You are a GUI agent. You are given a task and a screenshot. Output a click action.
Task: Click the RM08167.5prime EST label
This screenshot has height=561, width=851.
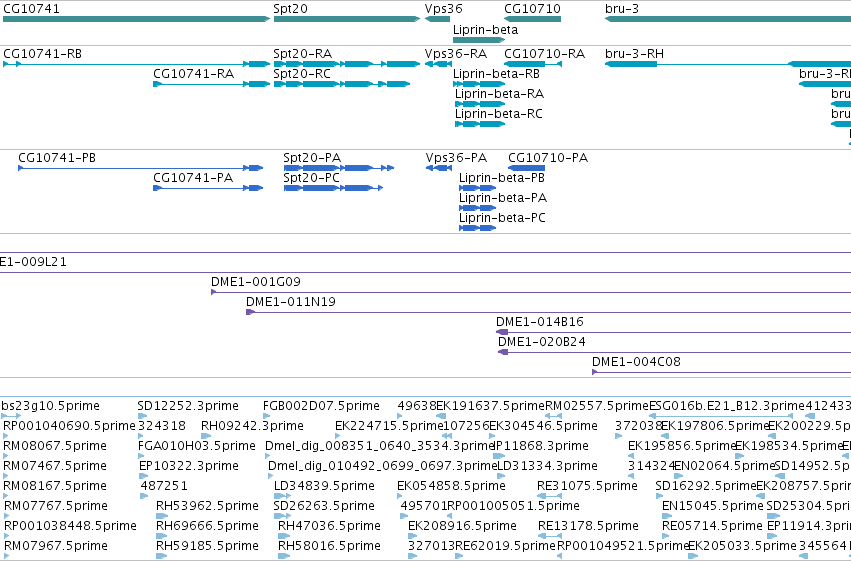[55, 486]
